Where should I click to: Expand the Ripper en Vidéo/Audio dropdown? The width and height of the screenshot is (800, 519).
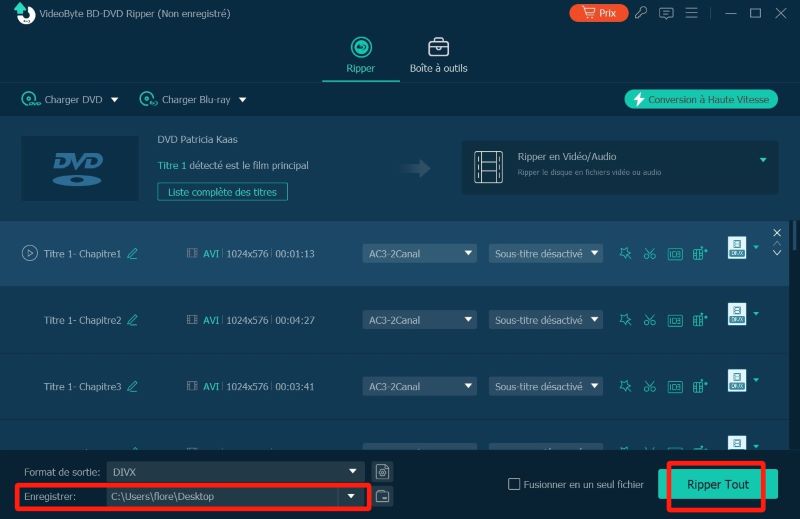click(x=762, y=159)
